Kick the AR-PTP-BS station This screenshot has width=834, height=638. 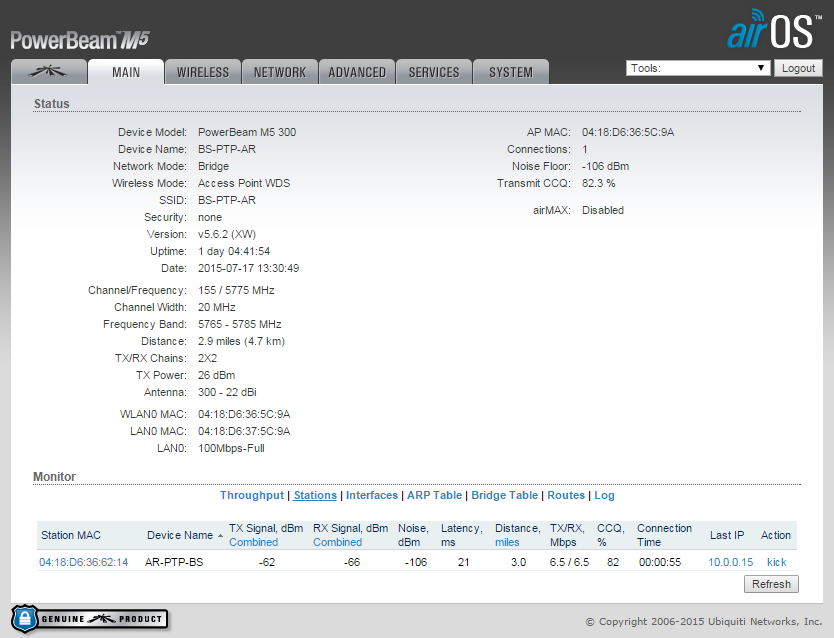(x=777, y=562)
